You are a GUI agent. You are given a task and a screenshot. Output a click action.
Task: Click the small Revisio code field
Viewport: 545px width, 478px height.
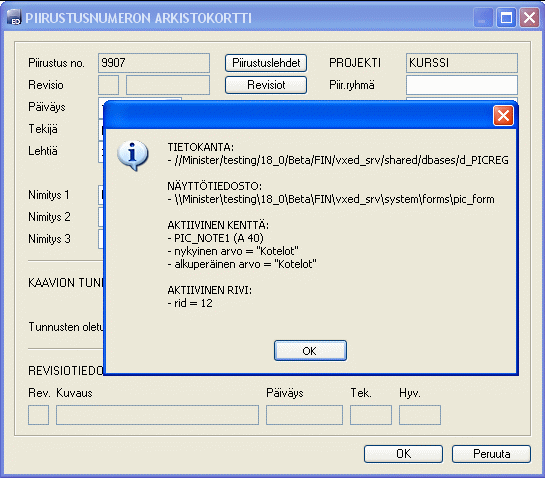[108, 85]
